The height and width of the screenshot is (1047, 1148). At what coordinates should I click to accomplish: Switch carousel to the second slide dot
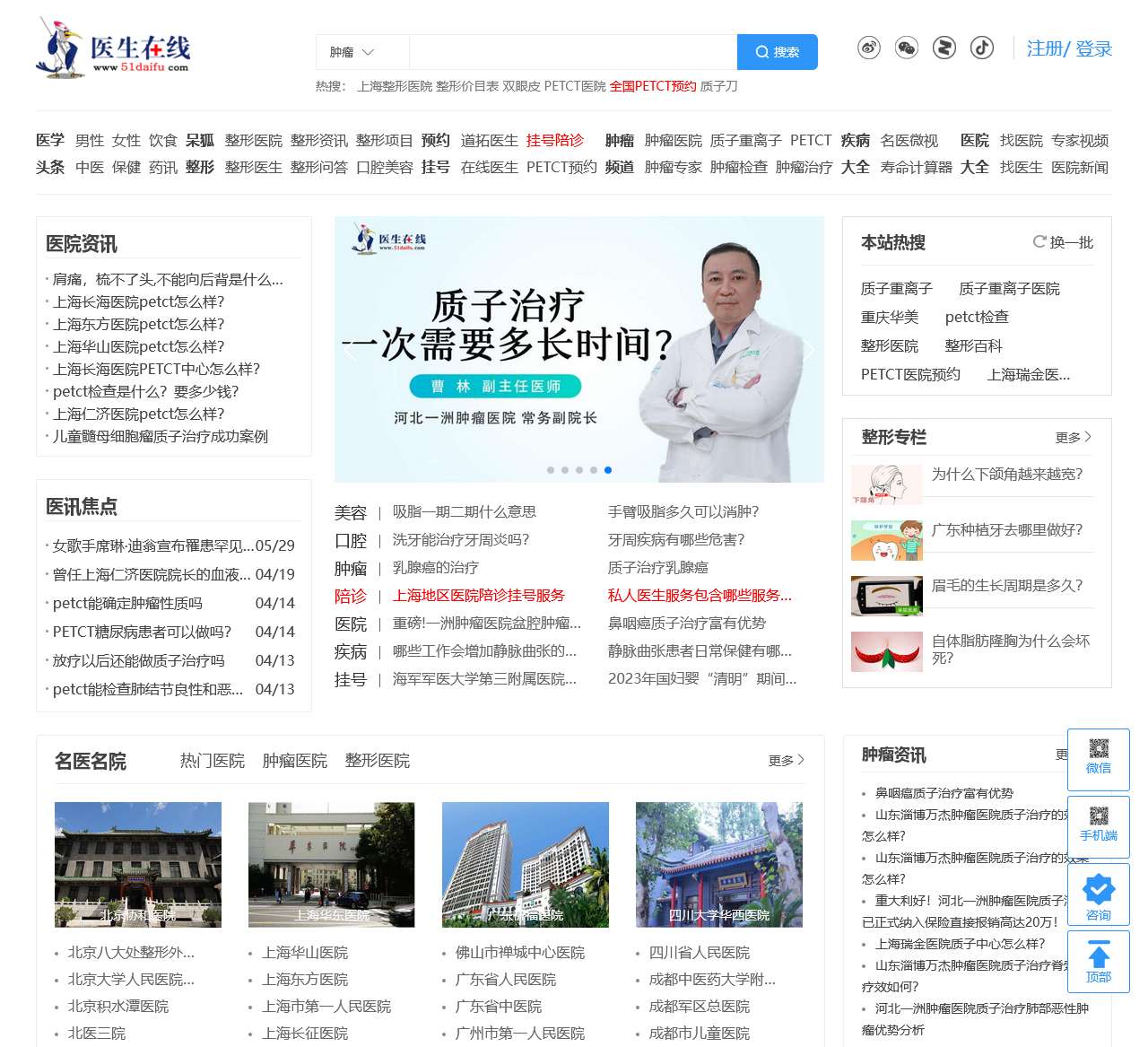565,469
